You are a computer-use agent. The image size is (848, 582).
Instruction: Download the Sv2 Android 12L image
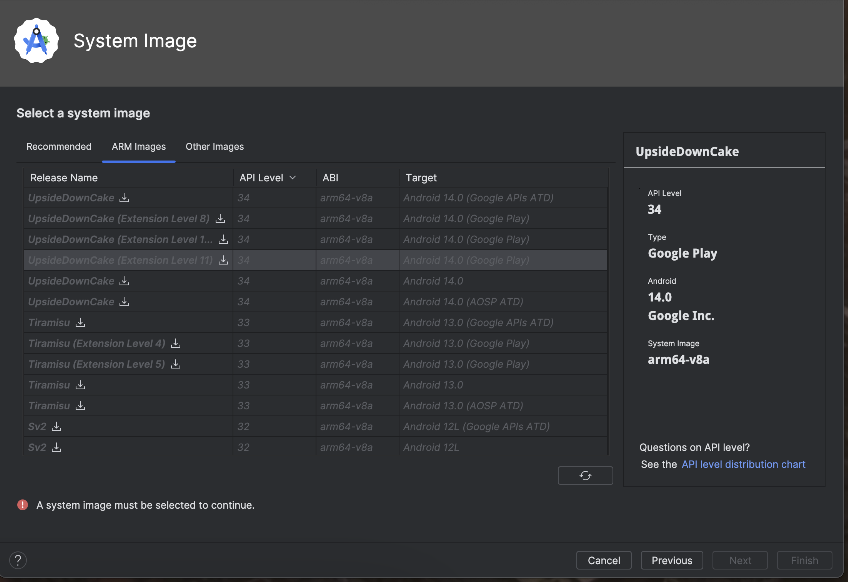(x=57, y=448)
